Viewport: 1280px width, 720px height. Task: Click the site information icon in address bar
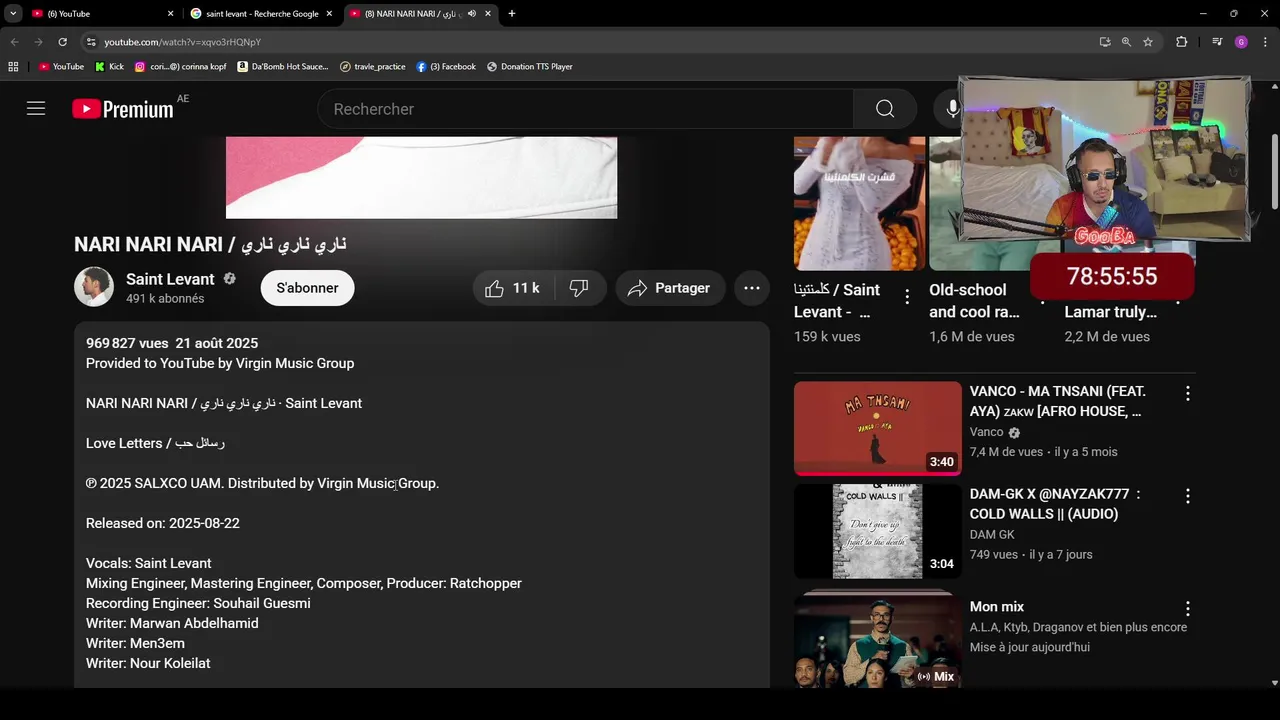click(x=91, y=42)
